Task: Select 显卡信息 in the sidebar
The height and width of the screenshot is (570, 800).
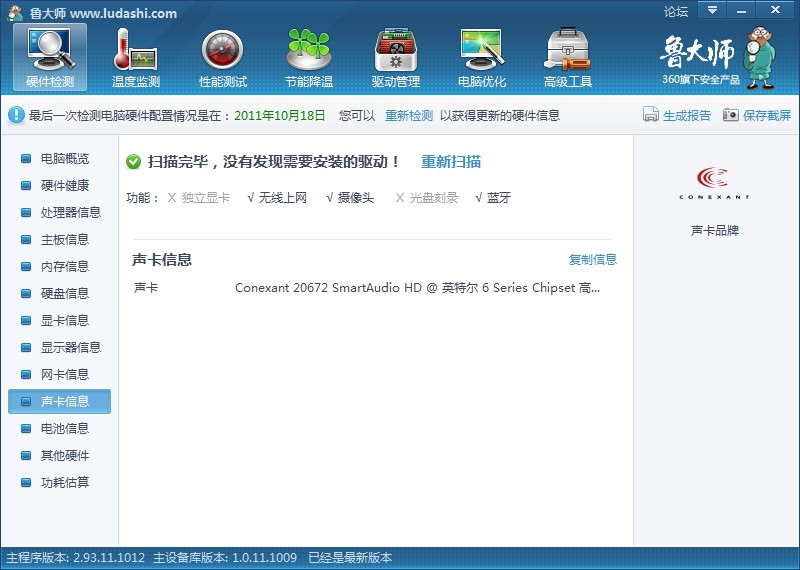Action: click(x=65, y=321)
